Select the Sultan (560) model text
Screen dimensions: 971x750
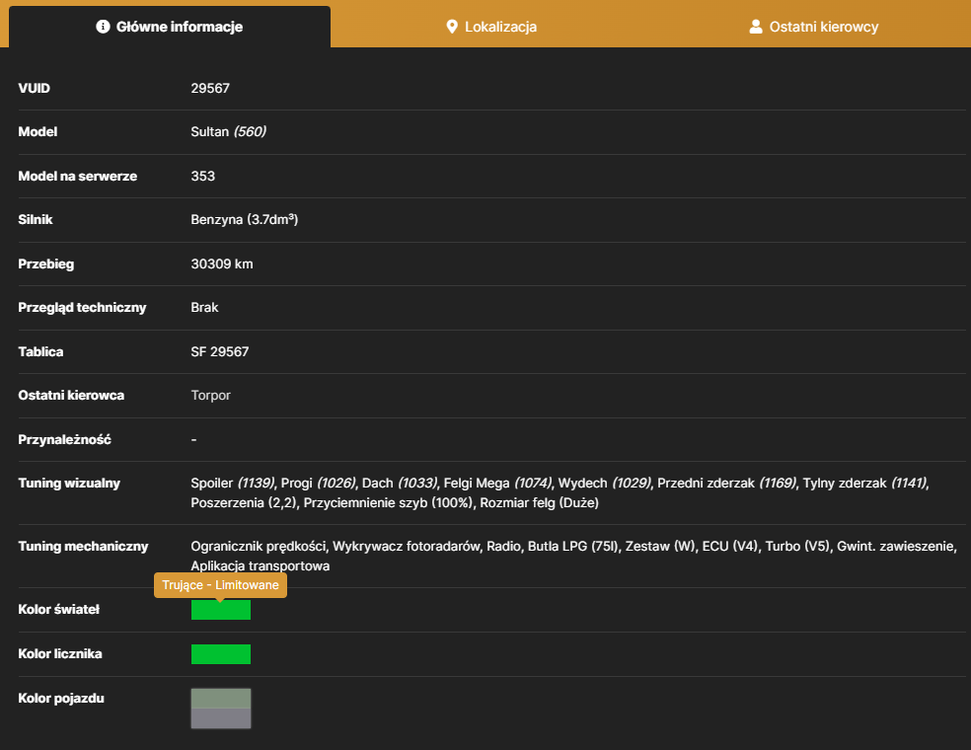tap(229, 131)
